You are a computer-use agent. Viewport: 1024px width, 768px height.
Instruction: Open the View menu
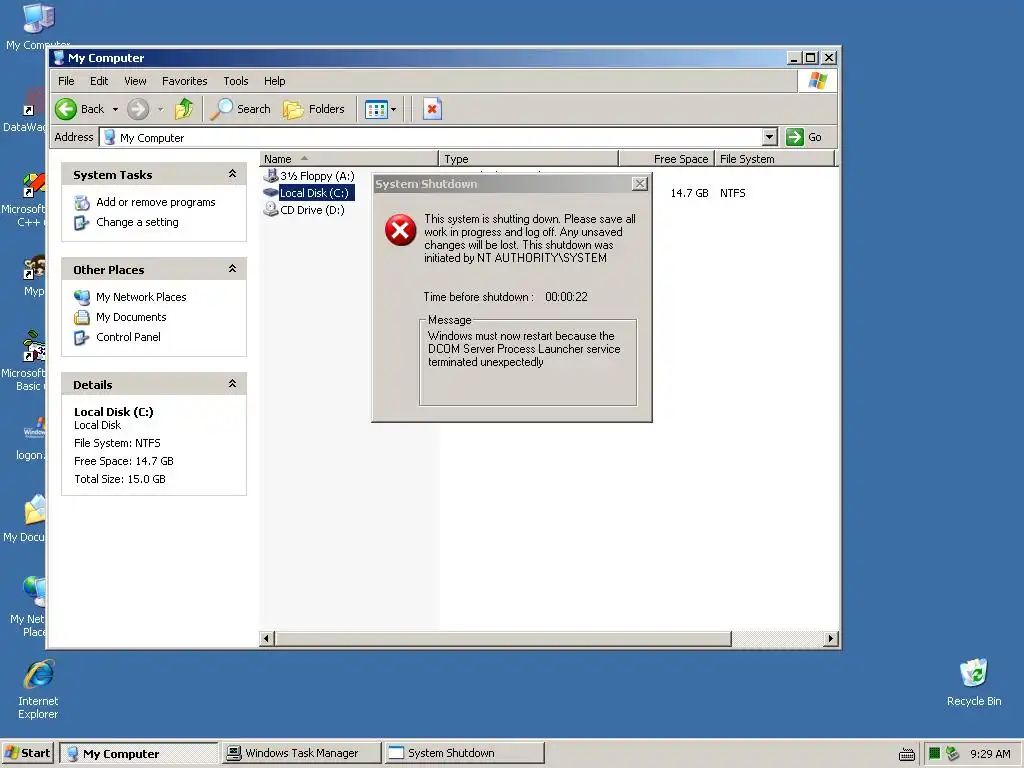tap(135, 81)
